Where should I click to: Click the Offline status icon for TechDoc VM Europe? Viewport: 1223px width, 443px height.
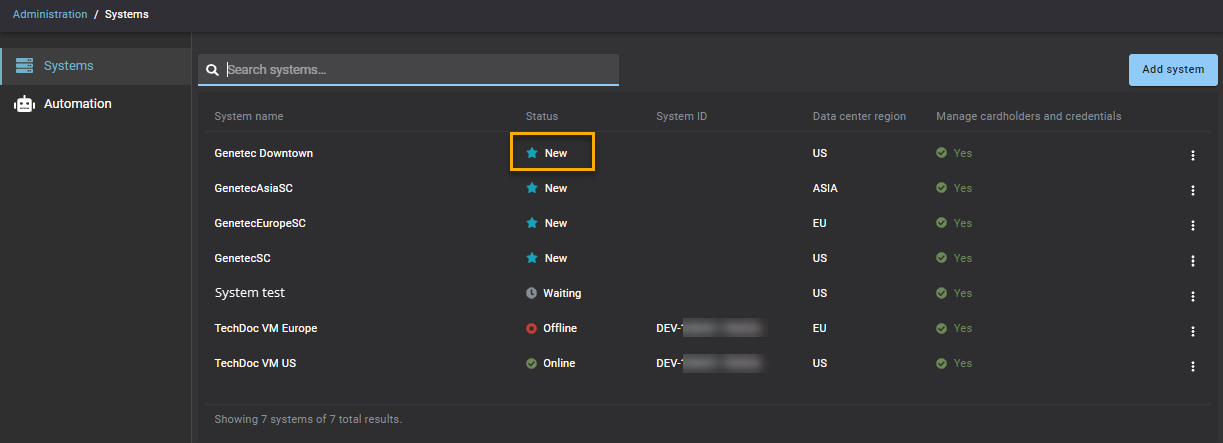(532, 328)
